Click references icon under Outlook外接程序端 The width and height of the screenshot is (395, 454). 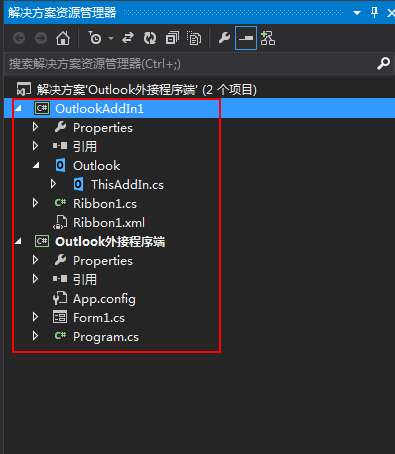coord(60,279)
